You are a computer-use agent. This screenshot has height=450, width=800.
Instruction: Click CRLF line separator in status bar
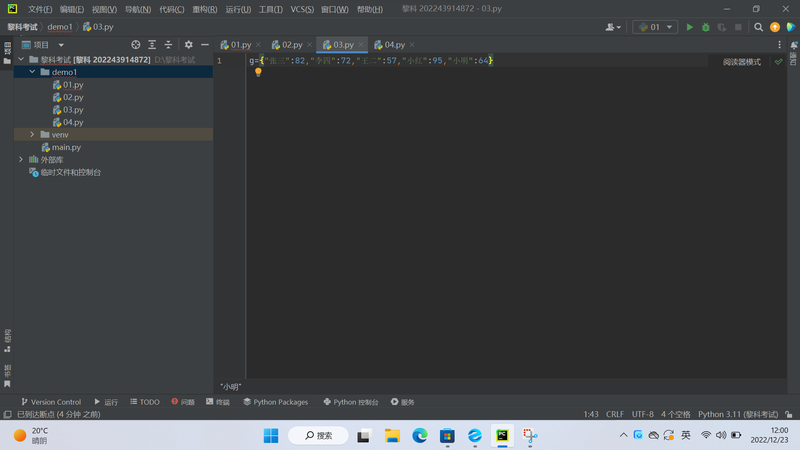pos(615,414)
